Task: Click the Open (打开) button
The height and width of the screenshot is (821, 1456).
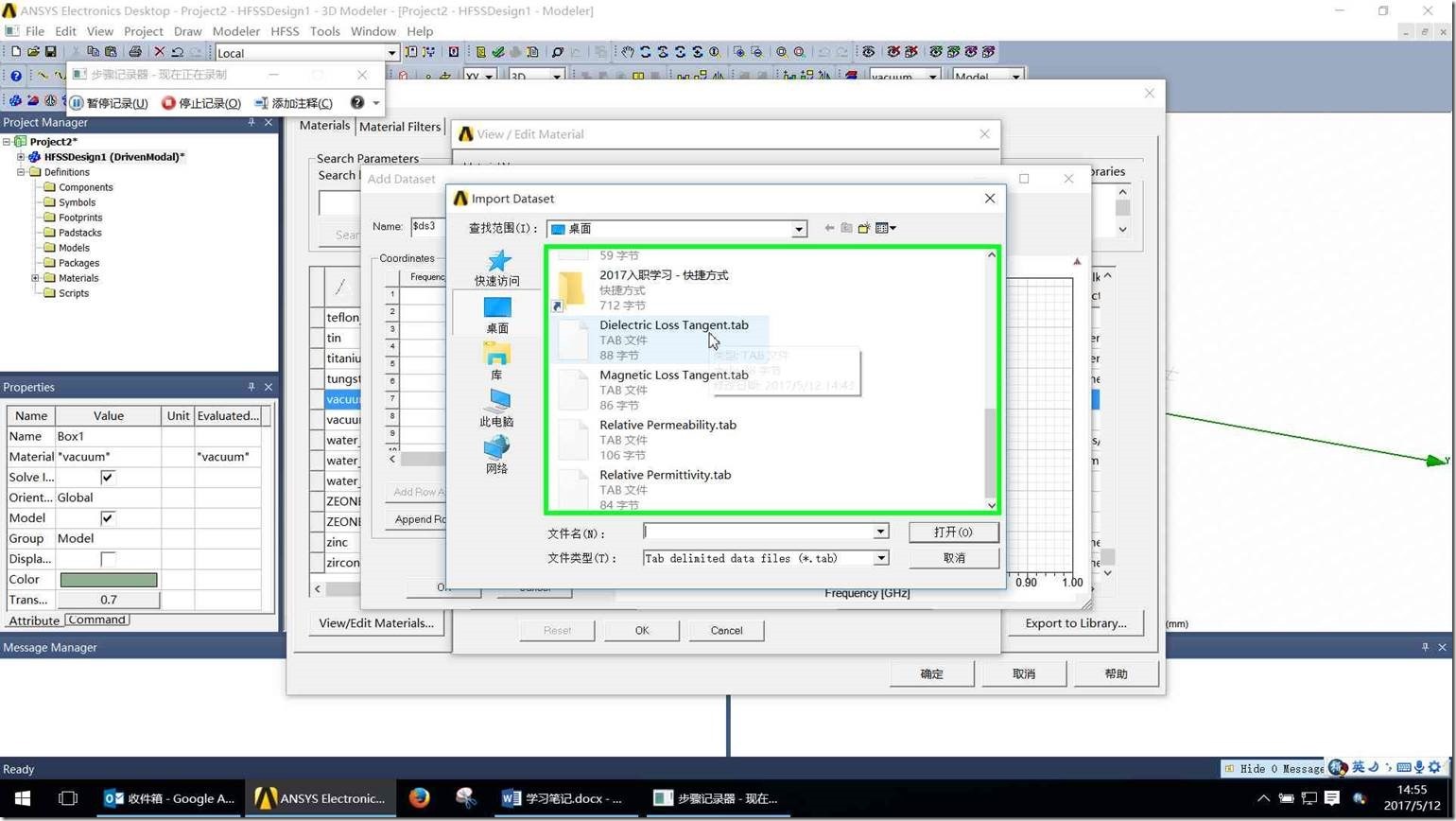Action: coord(953,532)
